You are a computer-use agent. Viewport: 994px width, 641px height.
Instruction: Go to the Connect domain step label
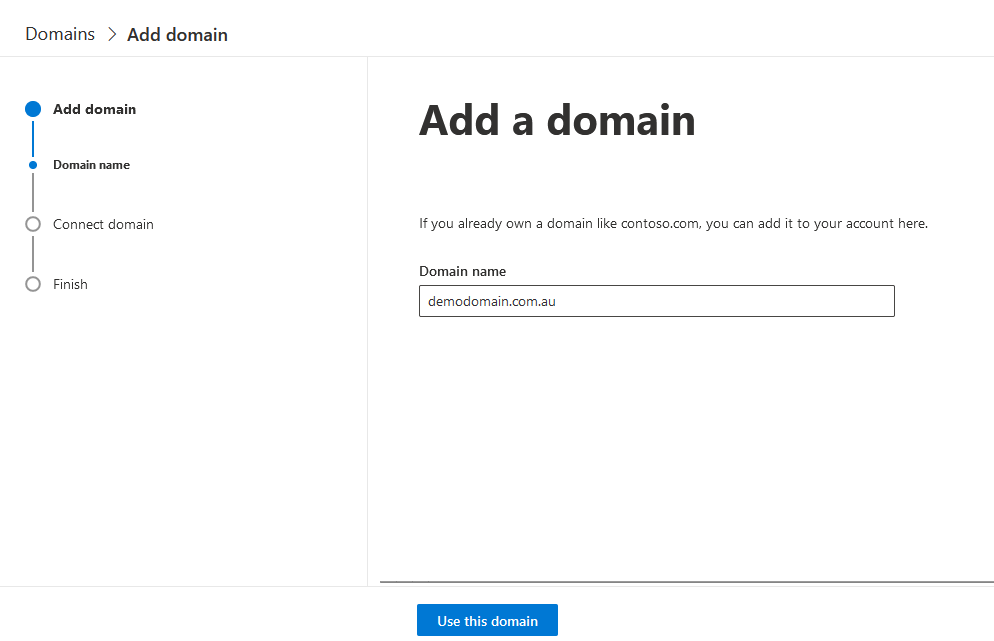coord(103,224)
